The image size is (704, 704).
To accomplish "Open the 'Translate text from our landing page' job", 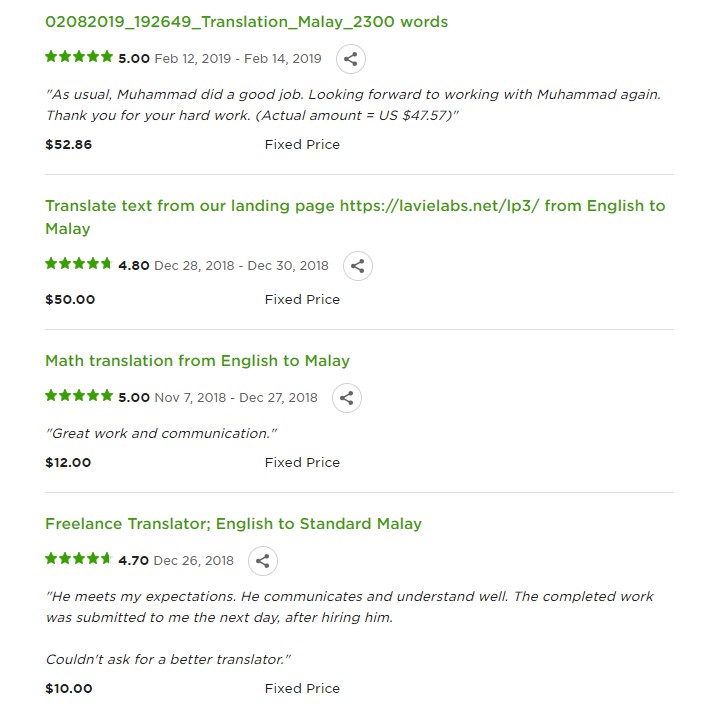I will (x=354, y=206).
